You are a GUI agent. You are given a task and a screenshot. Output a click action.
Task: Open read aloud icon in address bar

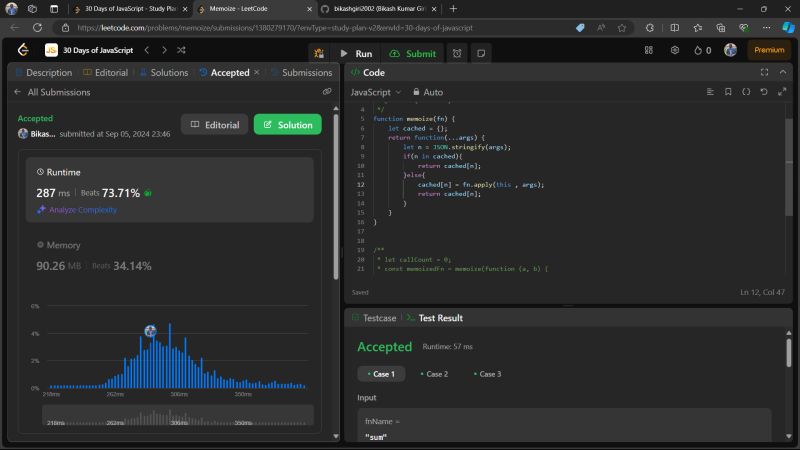[x=601, y=28]
